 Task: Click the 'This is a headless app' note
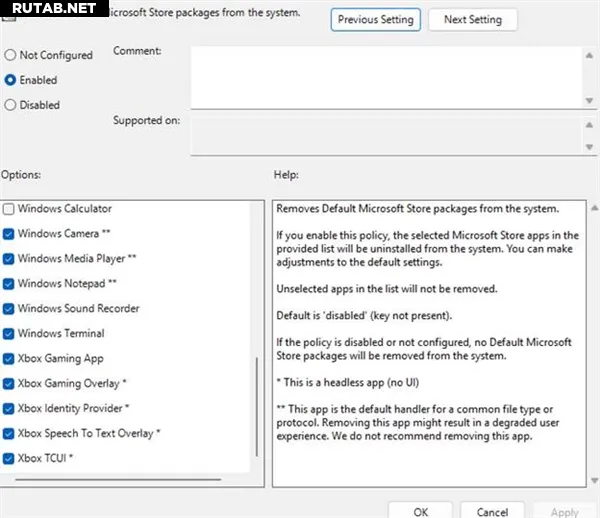(x=348, y=383)
